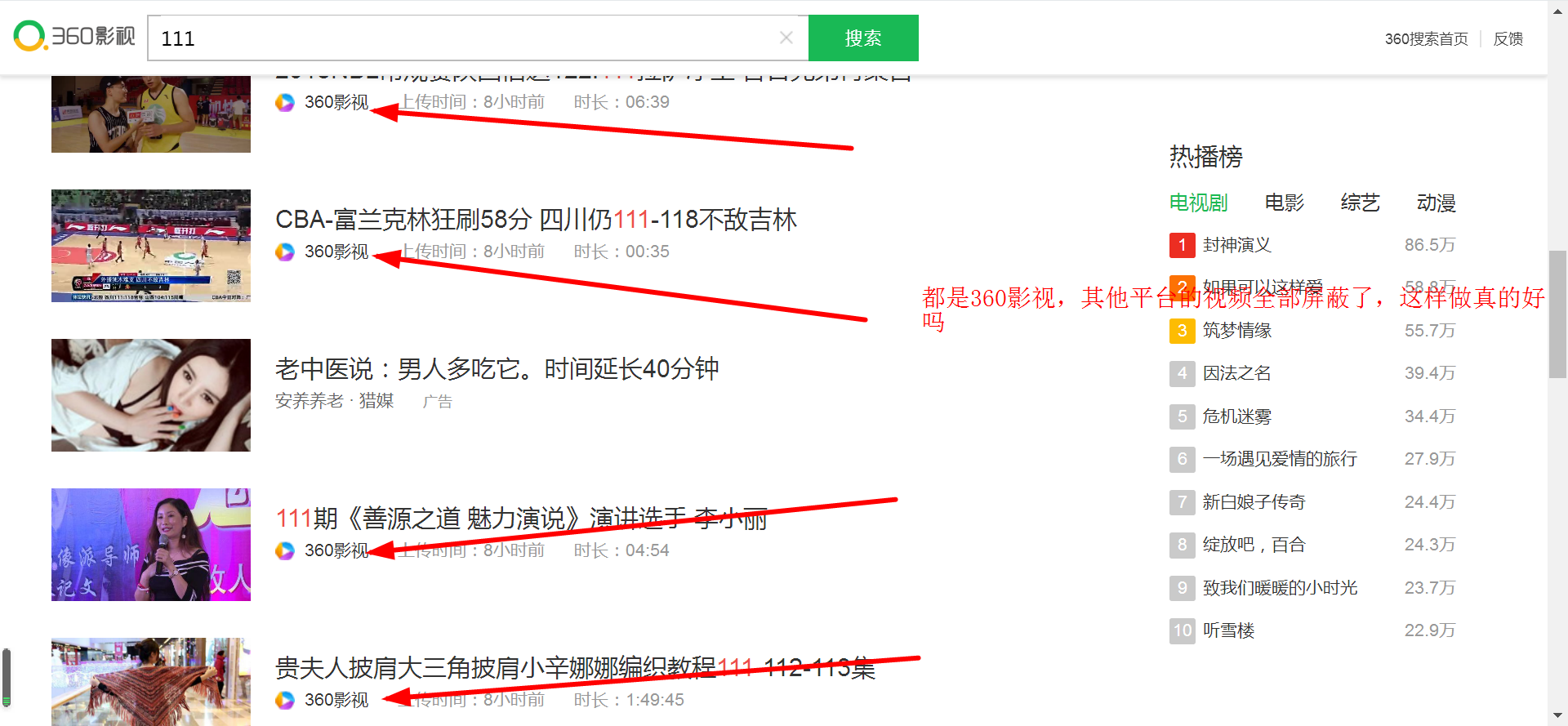The height and width of the screenshot is (726, 1568).
Task: Switch hot list to 综艺 tab
Action: click(x=1360, y=203)
